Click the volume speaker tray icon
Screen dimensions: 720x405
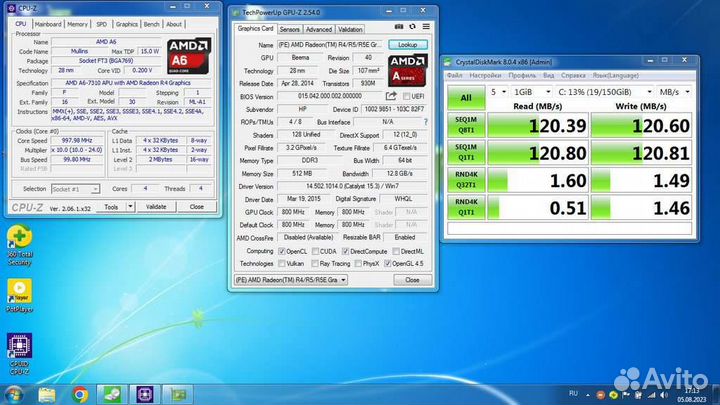pos(664,395)
